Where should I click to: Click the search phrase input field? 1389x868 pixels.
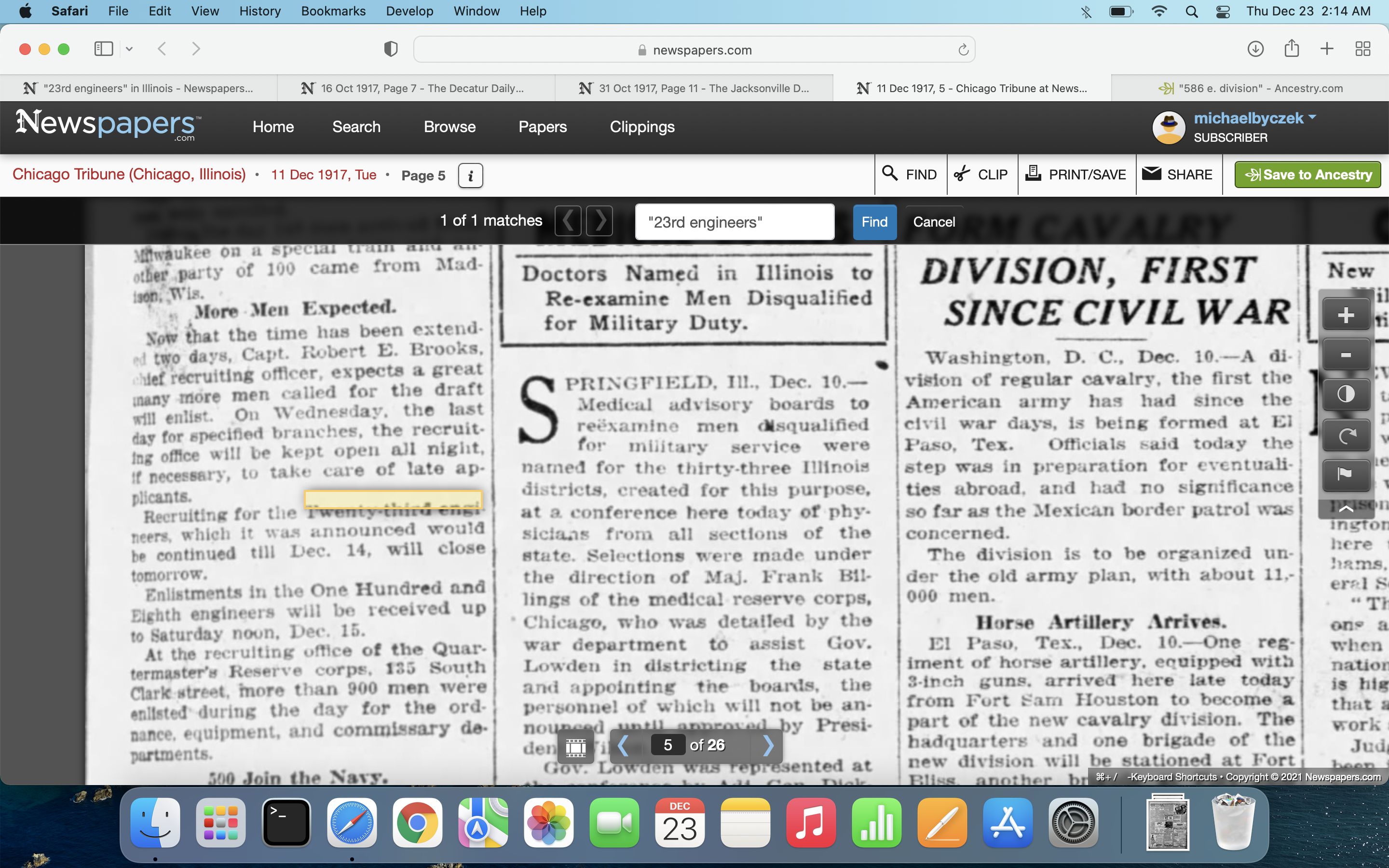[734, 222]
